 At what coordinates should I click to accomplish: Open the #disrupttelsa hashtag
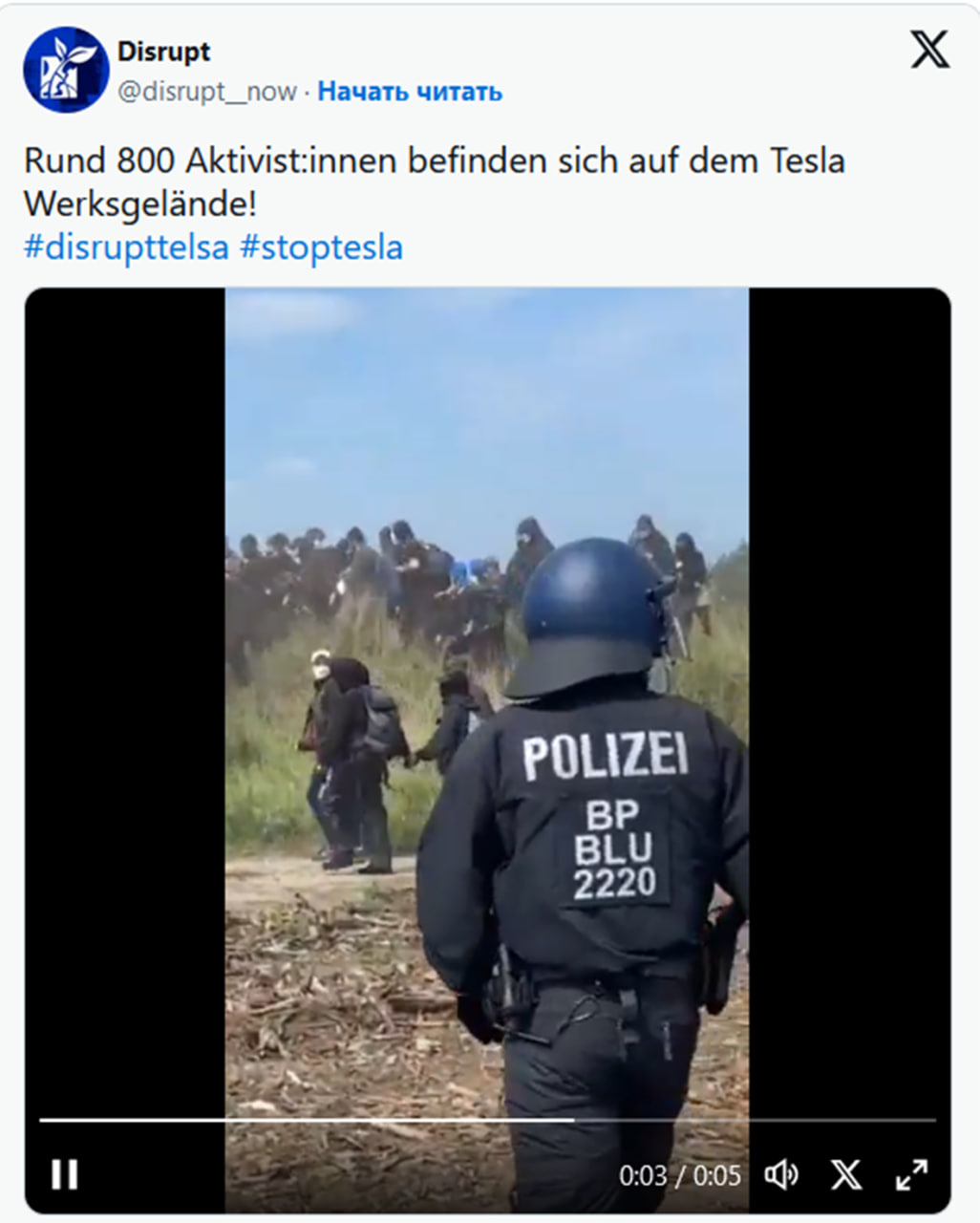coord(126,247)
